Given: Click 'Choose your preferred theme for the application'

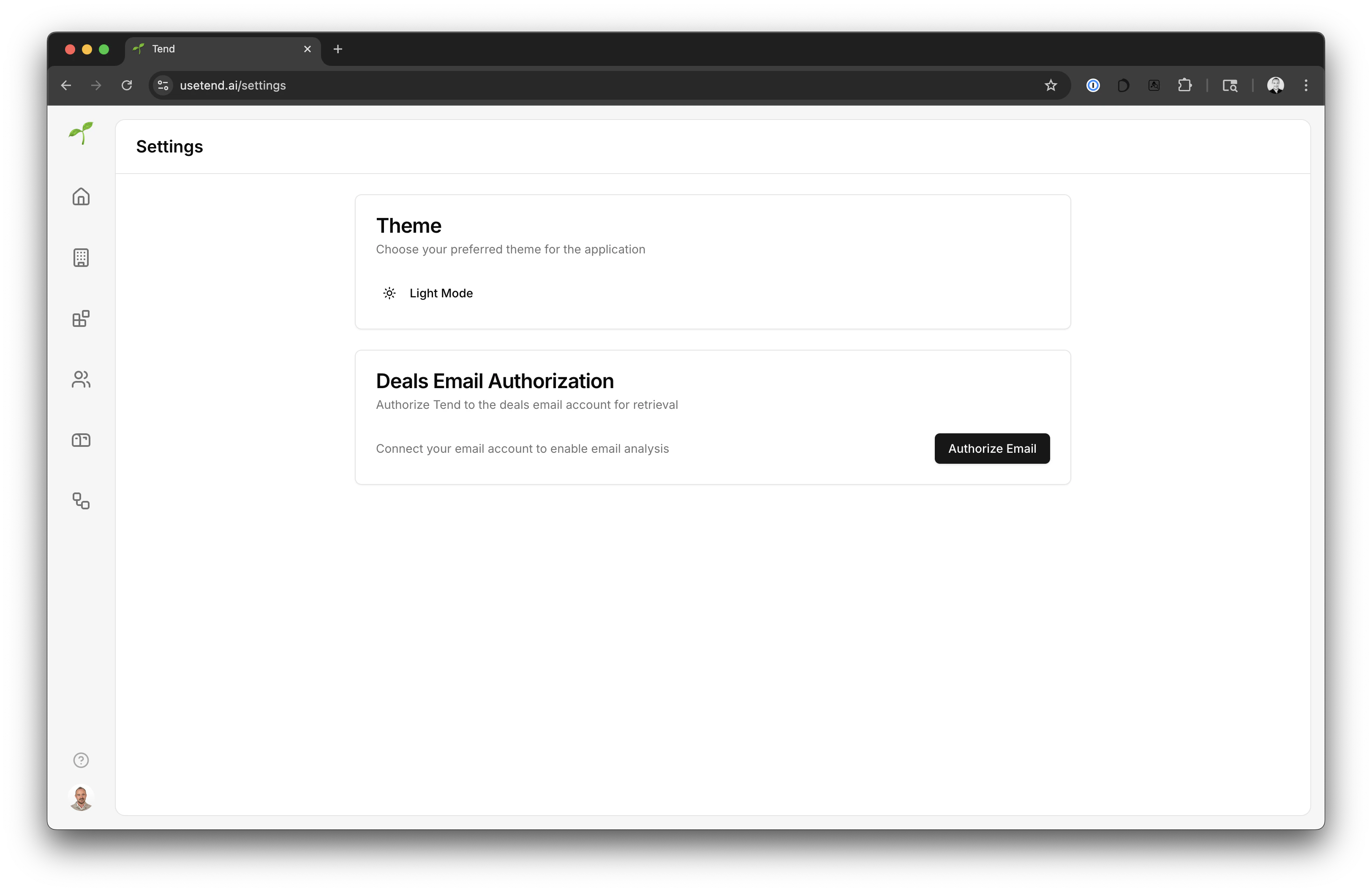Looking at the screenshot, I should point(510,249).
